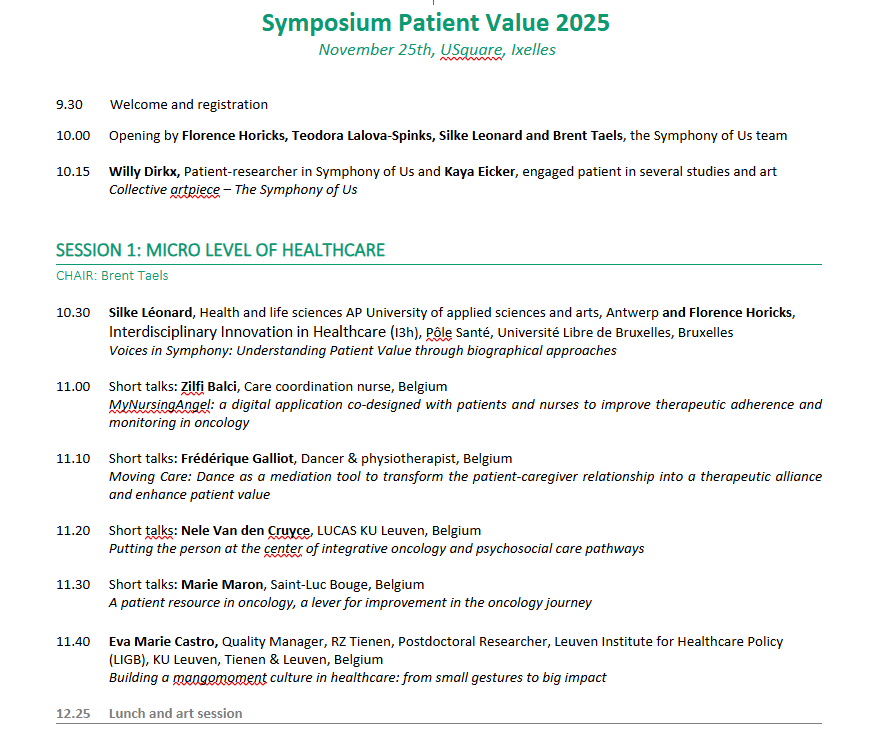Click the name 'Silke Léonard' at 10.30
Viewport: 880px width, 745px height.
tap(151, 313)
